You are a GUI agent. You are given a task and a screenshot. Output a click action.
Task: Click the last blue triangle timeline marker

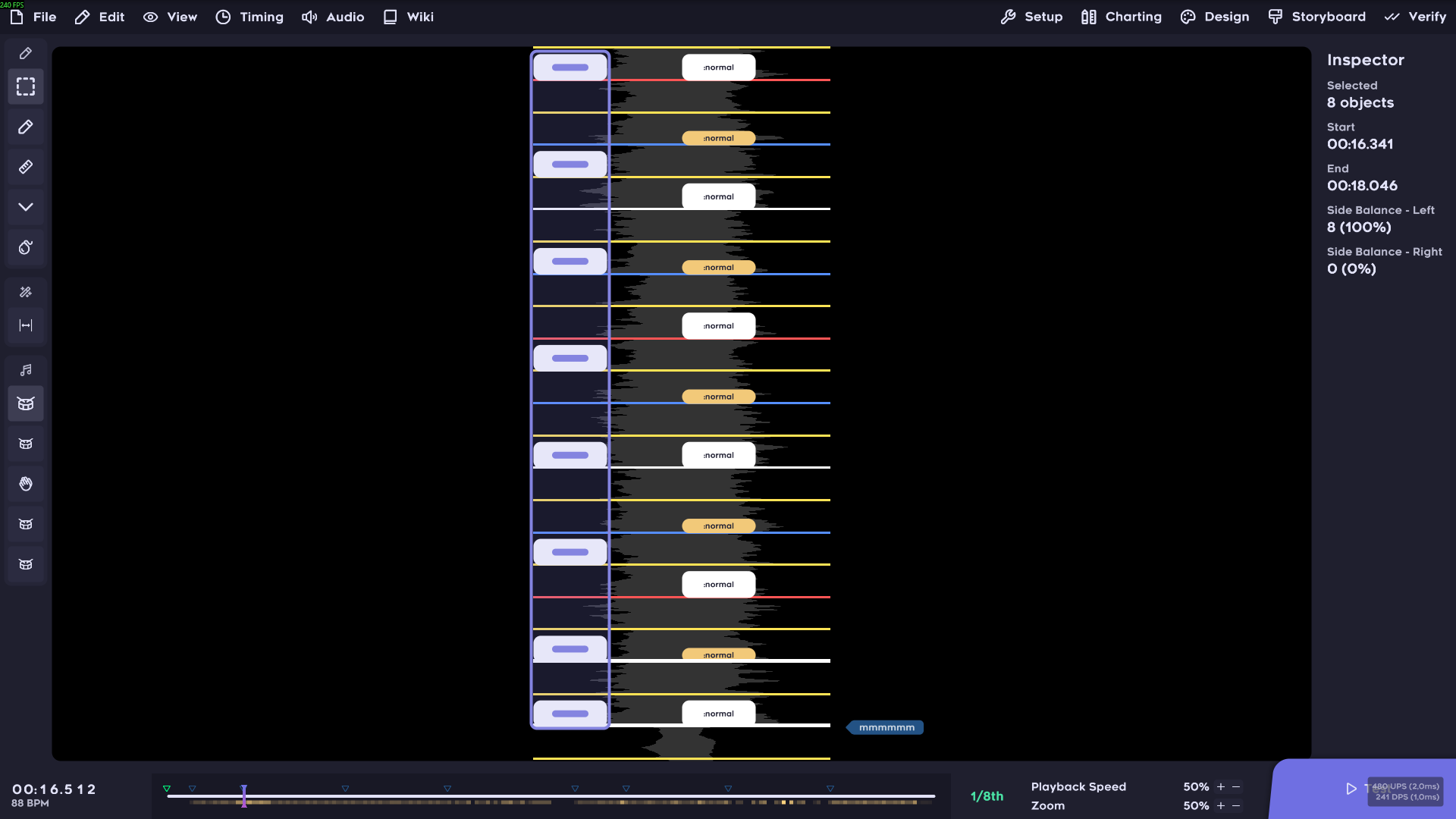pos(830,789)
